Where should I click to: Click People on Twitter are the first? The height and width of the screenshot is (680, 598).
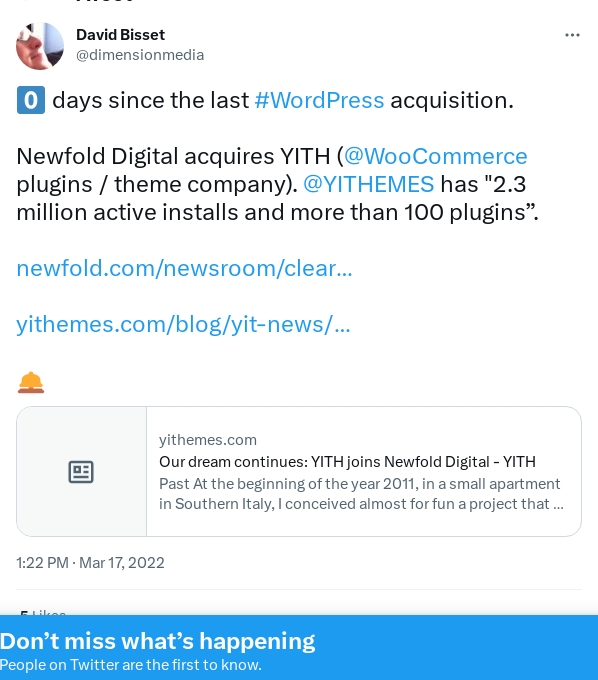(x=131, y=665)
